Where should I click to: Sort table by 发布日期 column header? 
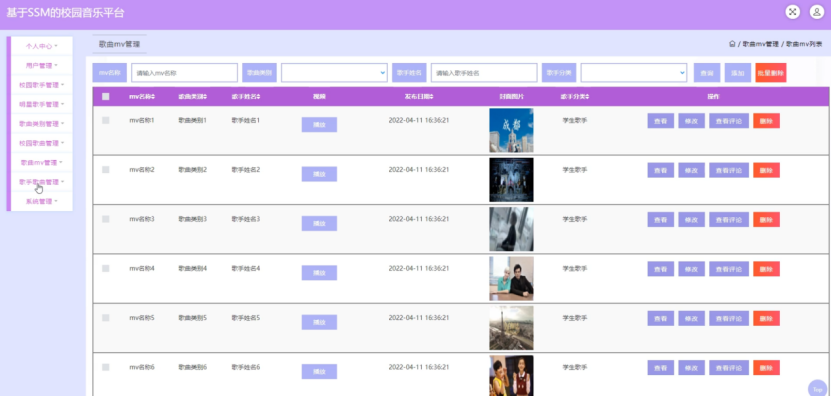coord(419,96)
